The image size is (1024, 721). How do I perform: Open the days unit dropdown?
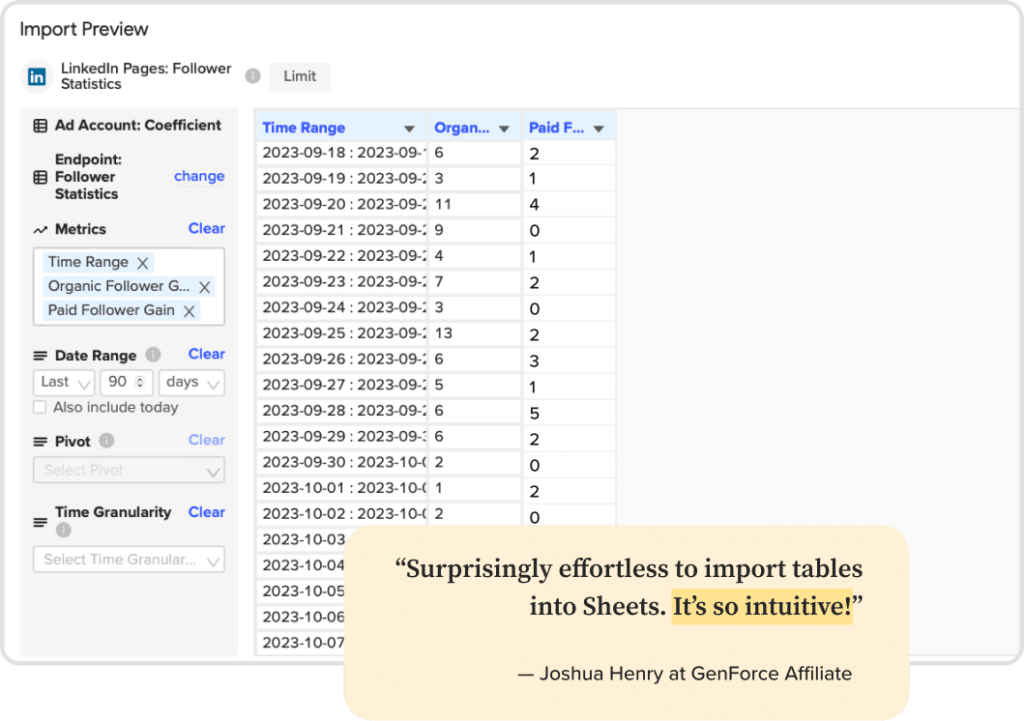pos(192,383)
